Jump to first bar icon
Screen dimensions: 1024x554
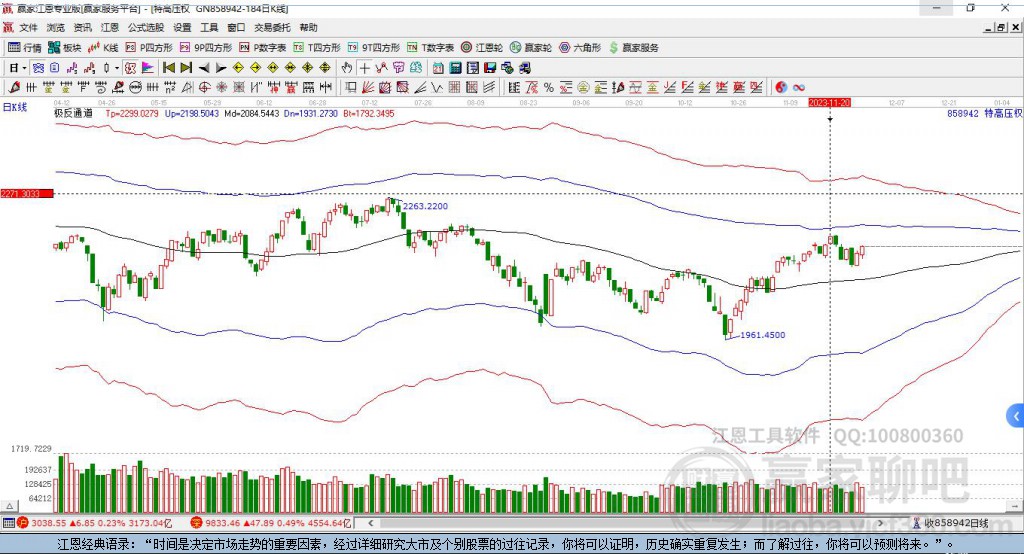(x=168, y=68)
